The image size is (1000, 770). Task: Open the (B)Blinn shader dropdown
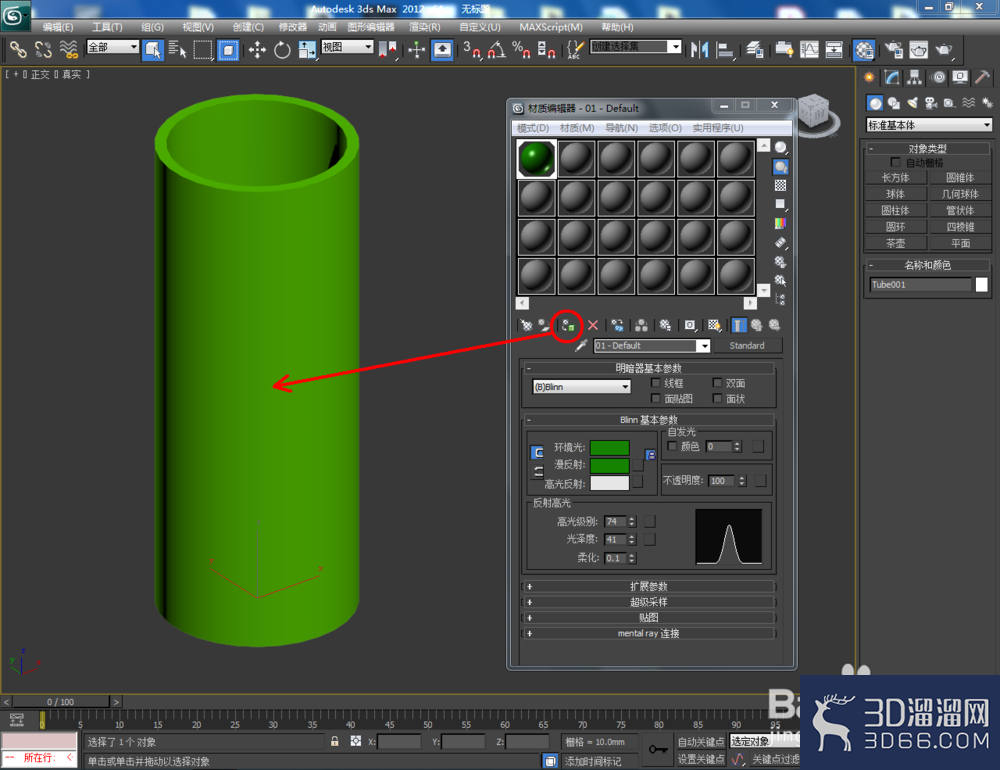coord(582,387)
